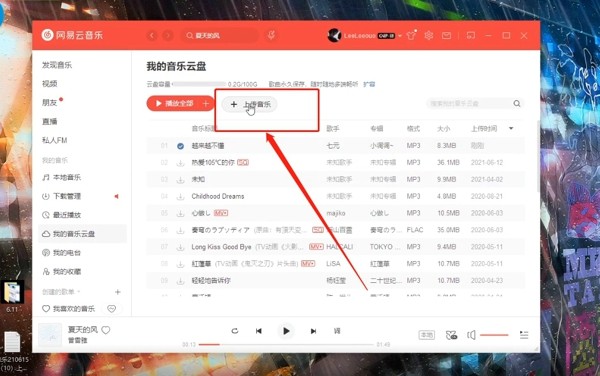
Task: Click the microphone voice search icon
Action: tap(271, 35)
